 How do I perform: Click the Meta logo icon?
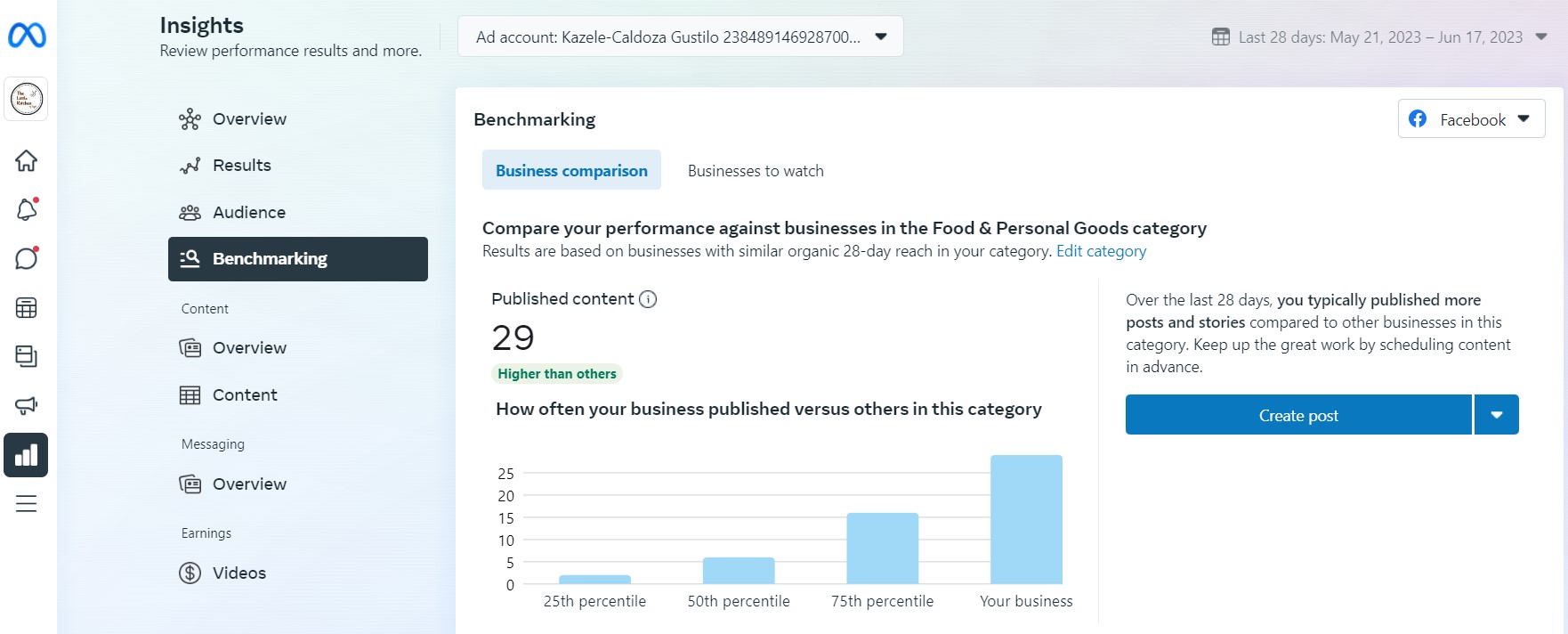[27, 36]
